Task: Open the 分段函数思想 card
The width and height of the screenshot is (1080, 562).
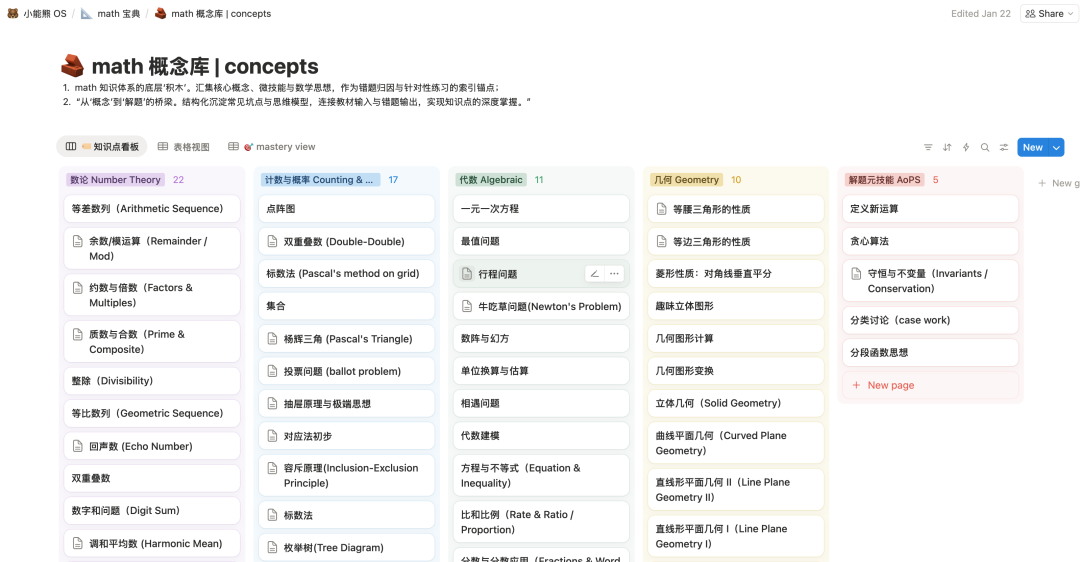Action: tap(930, 353)
